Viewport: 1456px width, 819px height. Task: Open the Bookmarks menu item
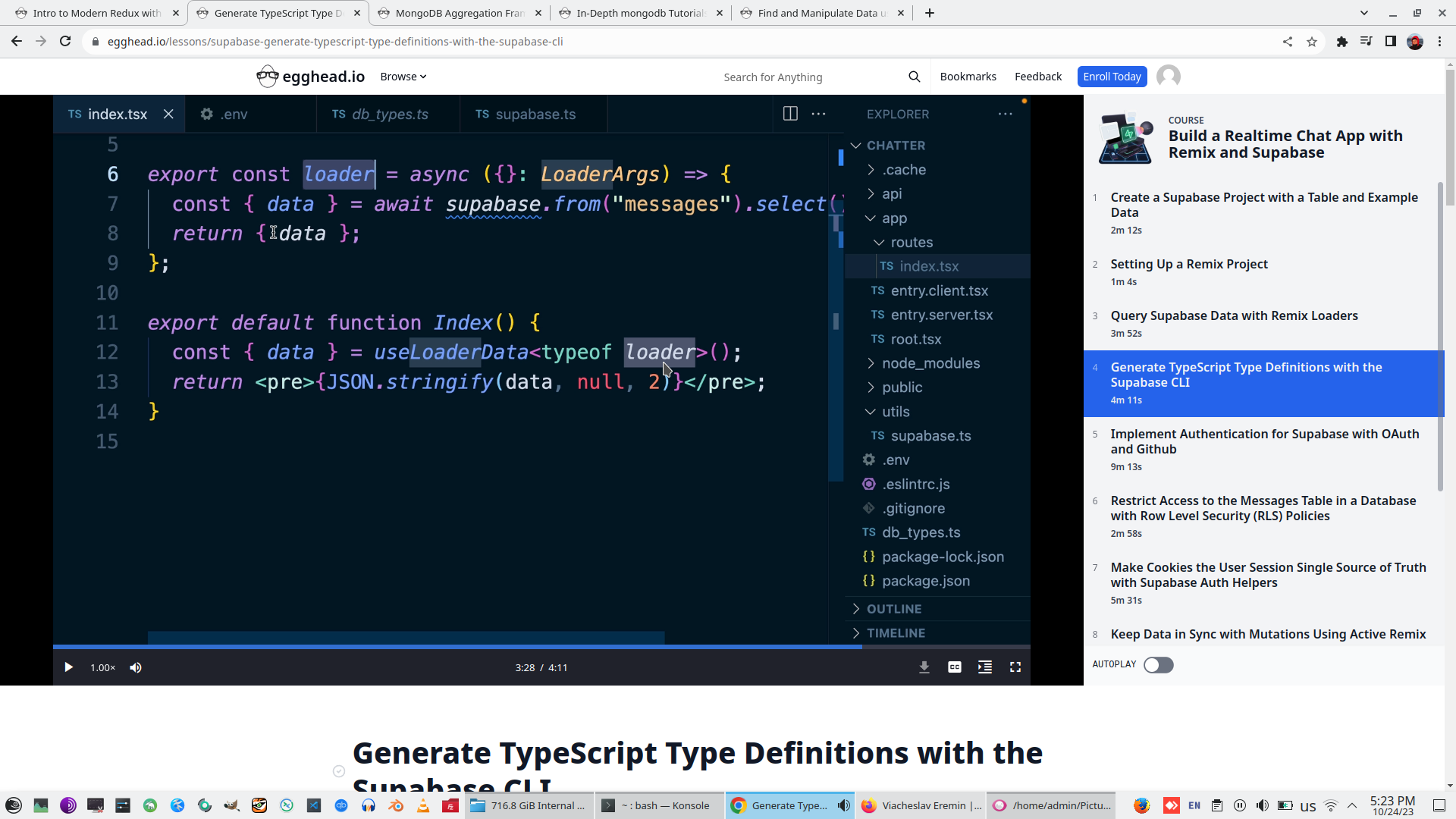968,77
